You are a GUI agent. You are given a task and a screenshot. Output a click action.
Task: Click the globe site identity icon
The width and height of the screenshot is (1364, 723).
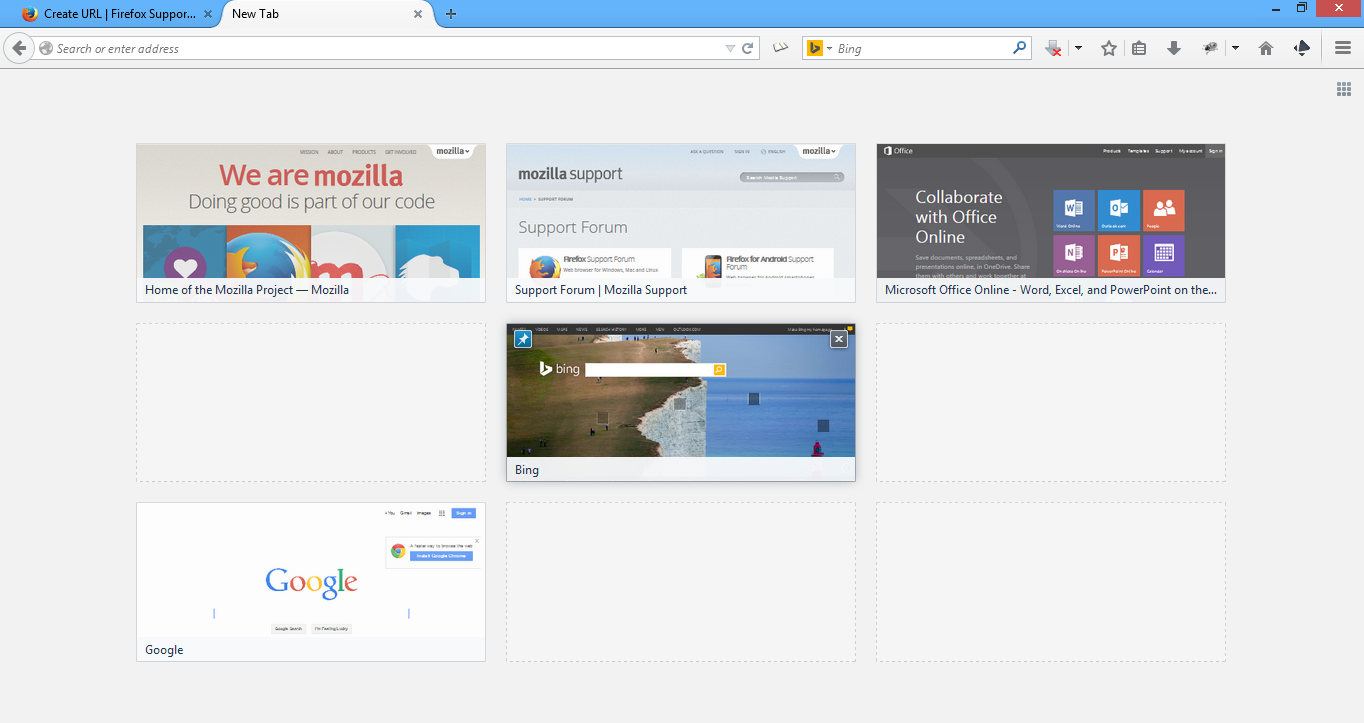click(x=46, y=48)
